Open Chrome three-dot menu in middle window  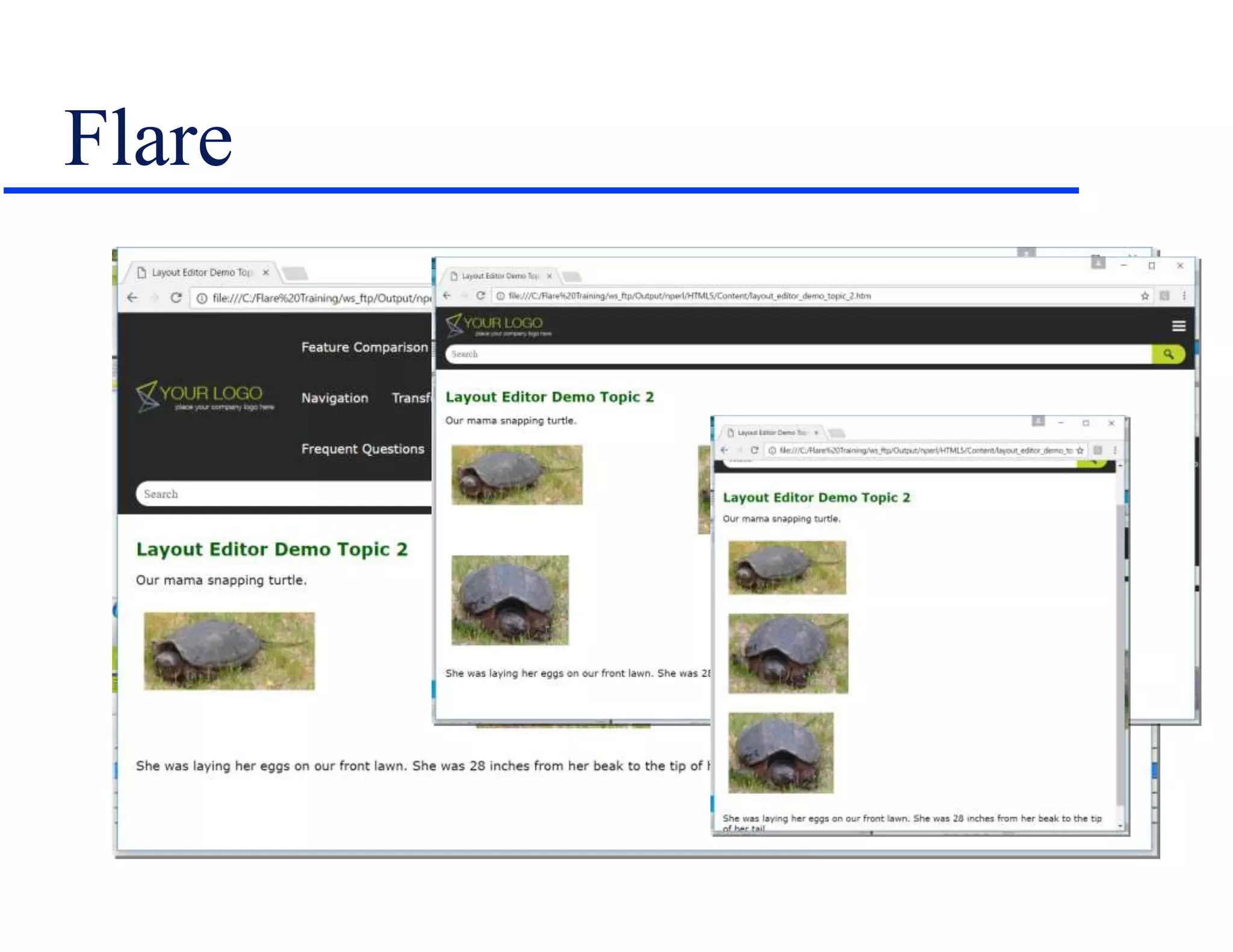coord(1184,295)
